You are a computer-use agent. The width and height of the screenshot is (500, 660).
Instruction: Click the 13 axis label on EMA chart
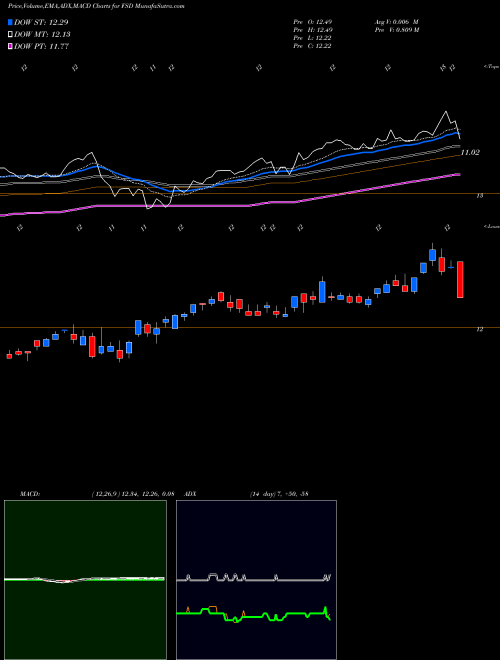tap(480, 196)
